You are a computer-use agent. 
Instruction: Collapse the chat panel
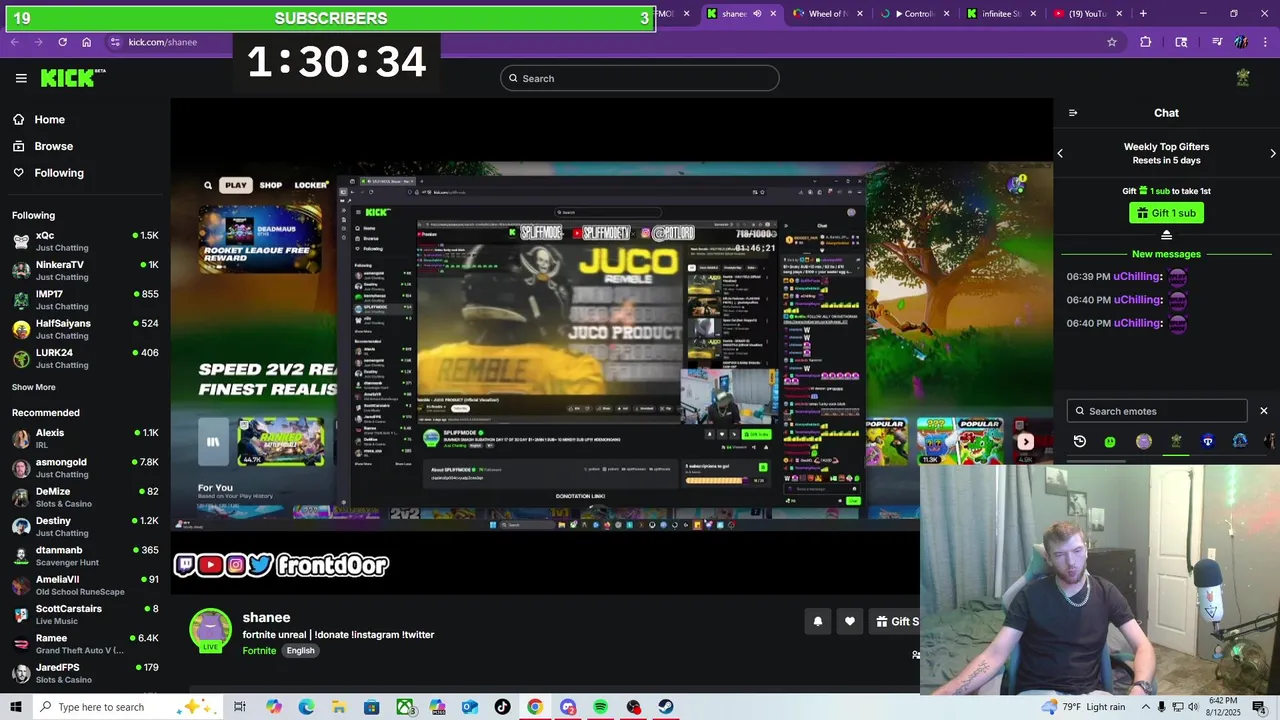(1073, 113)
